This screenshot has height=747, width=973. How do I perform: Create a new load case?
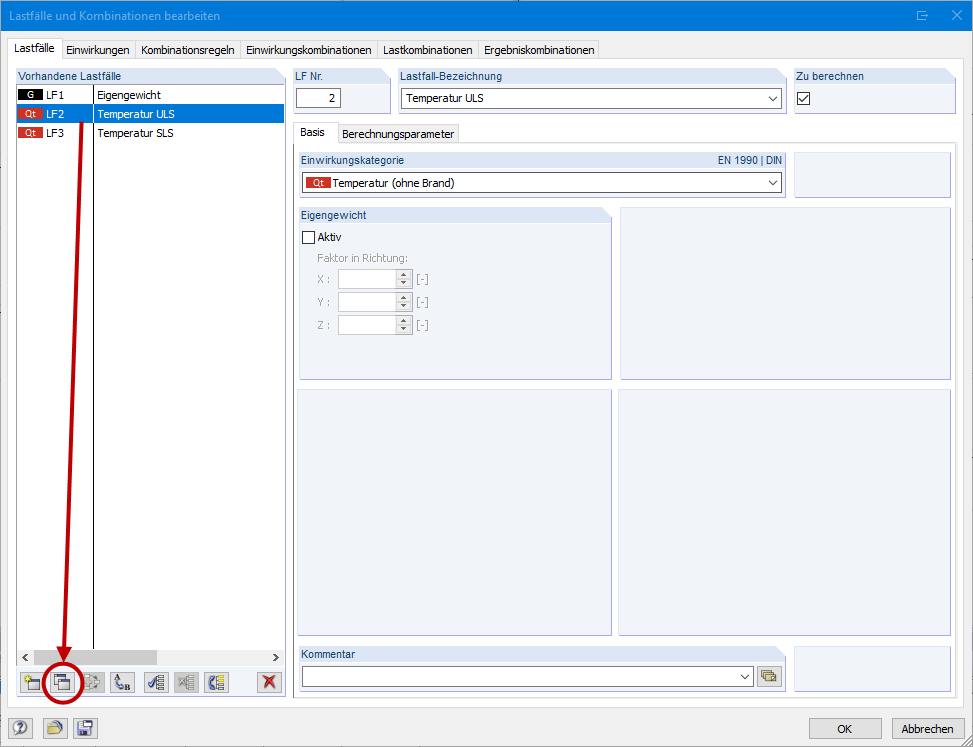30,682
